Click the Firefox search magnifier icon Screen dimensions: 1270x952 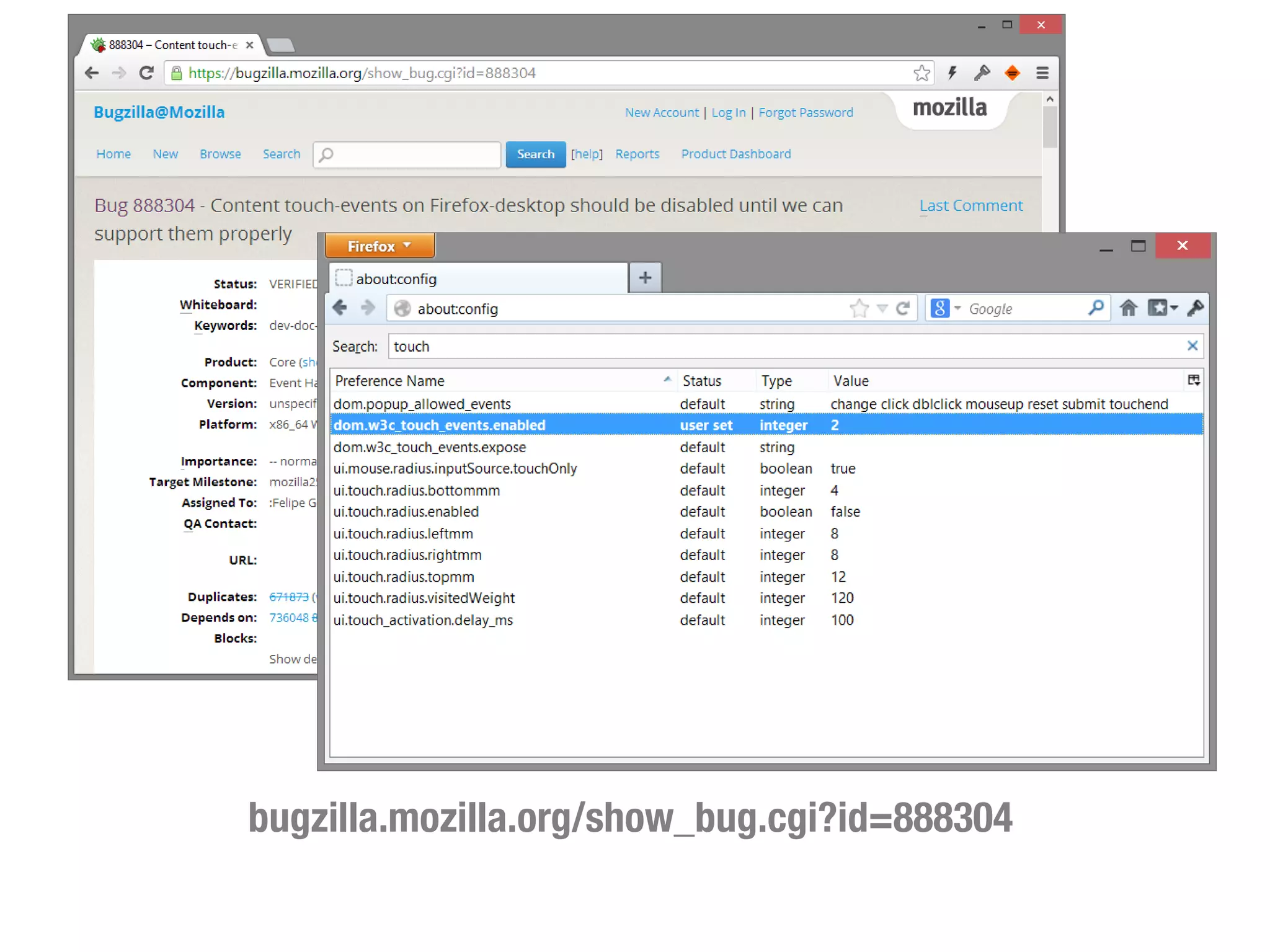[1096, 308]
